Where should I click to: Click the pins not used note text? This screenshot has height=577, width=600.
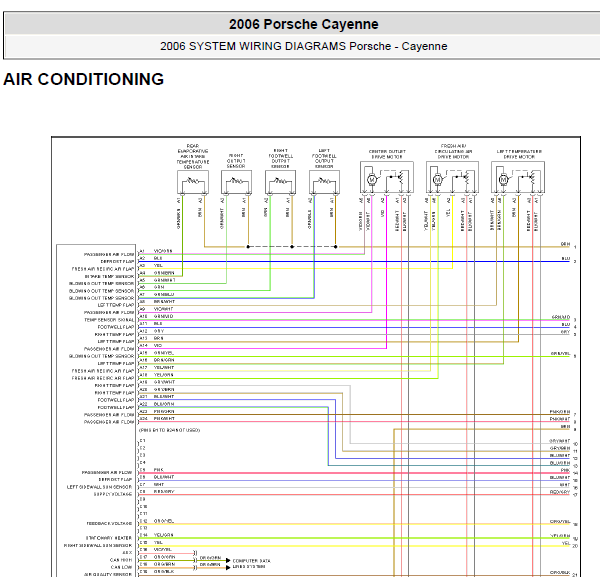[x=170, y=430]
